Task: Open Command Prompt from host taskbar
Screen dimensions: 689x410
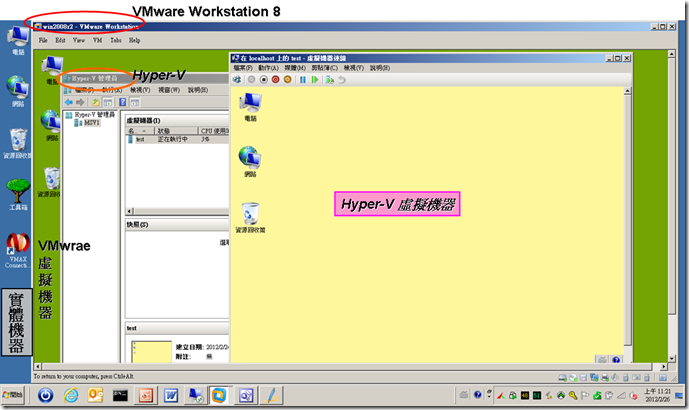Action: point(120,395)
